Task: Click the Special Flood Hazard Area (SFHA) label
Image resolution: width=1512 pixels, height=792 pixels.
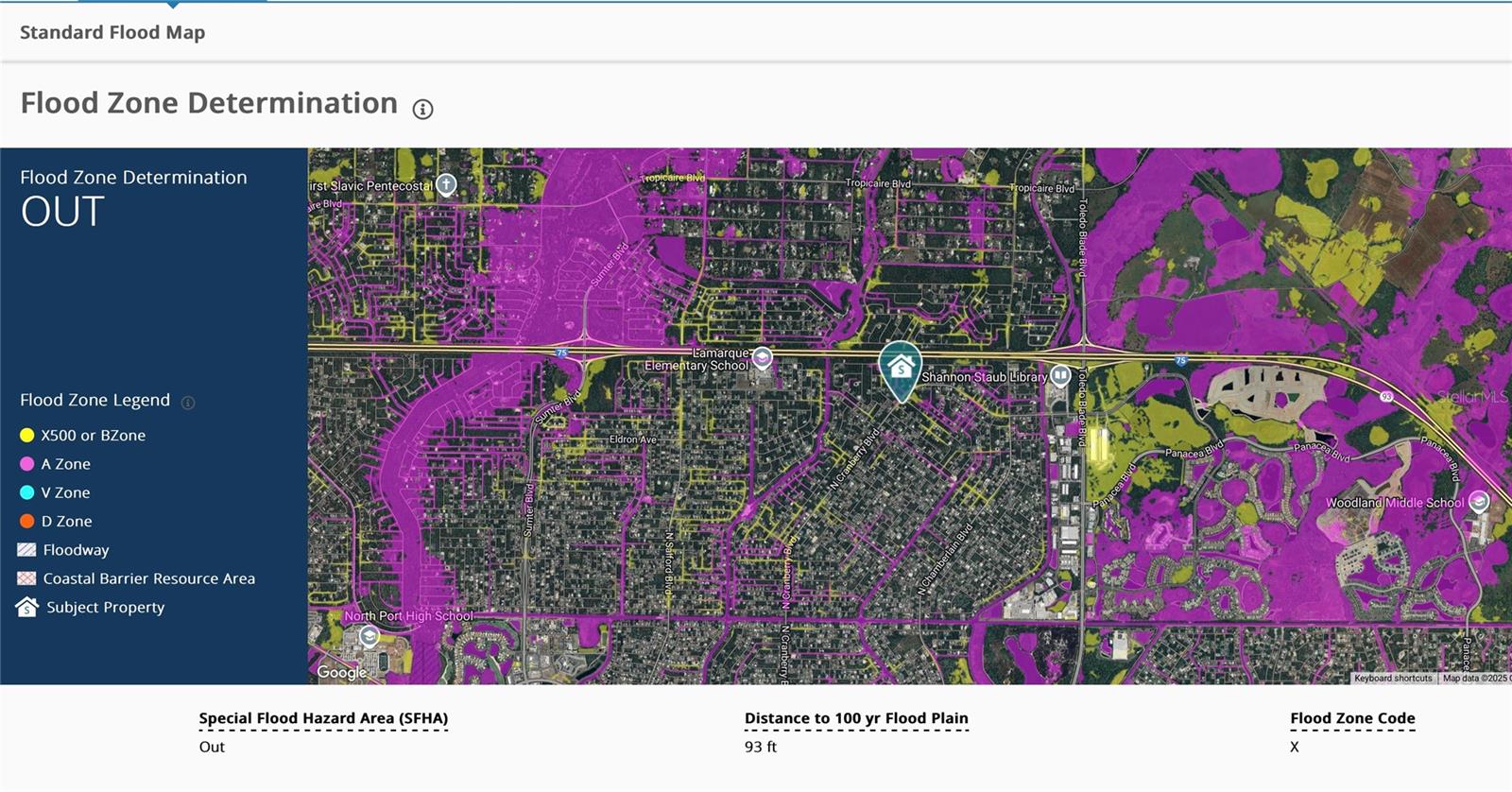Action: coord(323,718)
